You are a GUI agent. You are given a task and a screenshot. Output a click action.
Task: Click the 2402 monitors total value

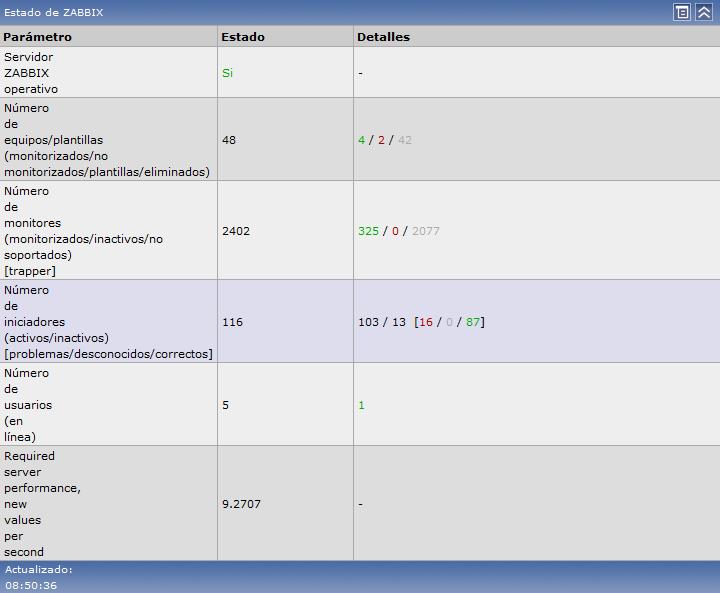point(236,231)
